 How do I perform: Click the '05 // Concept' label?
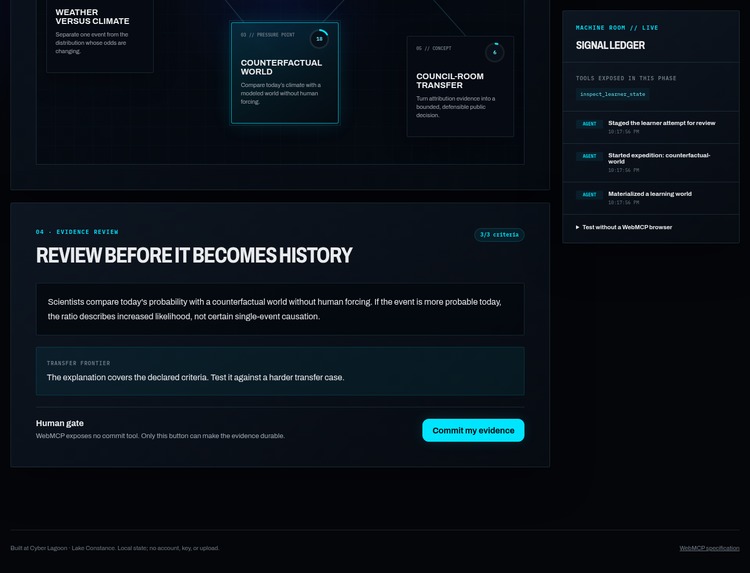(x=433, y=48)
